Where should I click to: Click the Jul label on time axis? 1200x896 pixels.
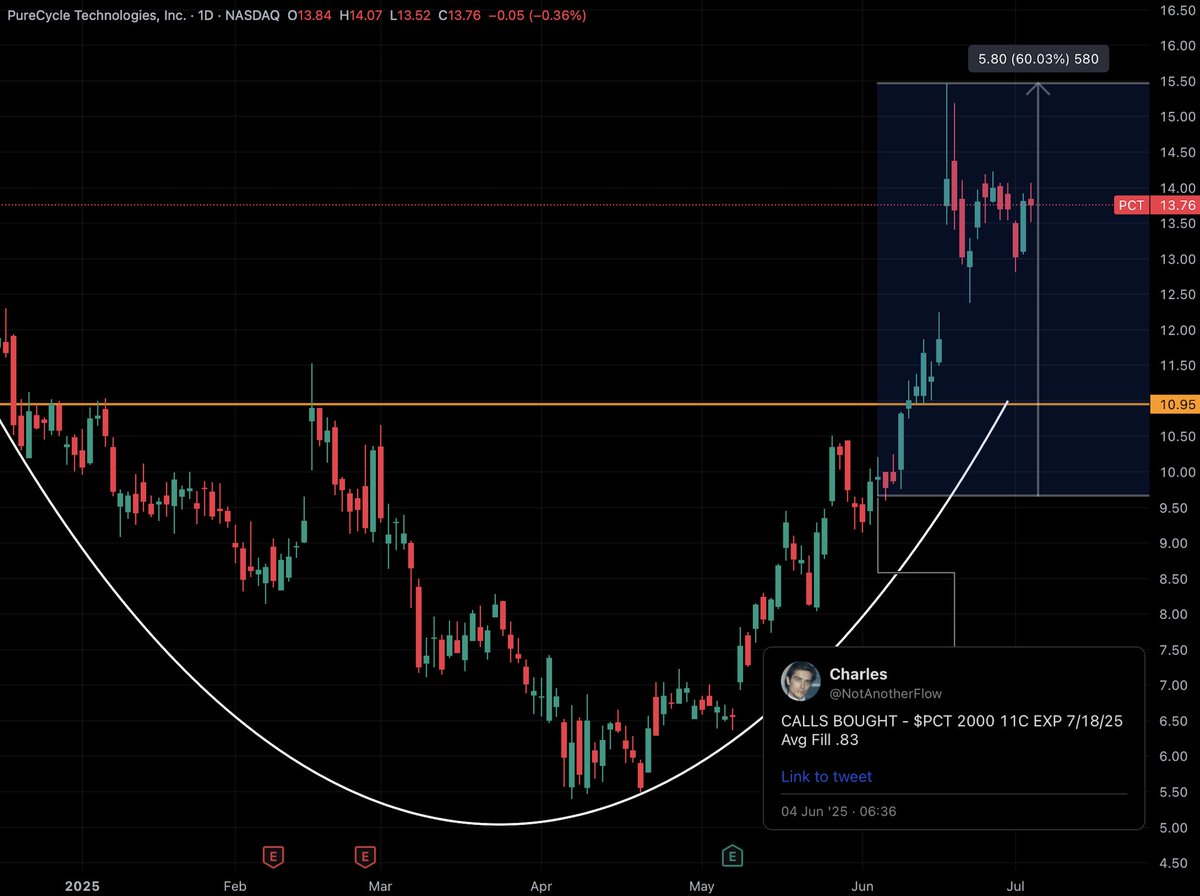tap(1015, 885)
